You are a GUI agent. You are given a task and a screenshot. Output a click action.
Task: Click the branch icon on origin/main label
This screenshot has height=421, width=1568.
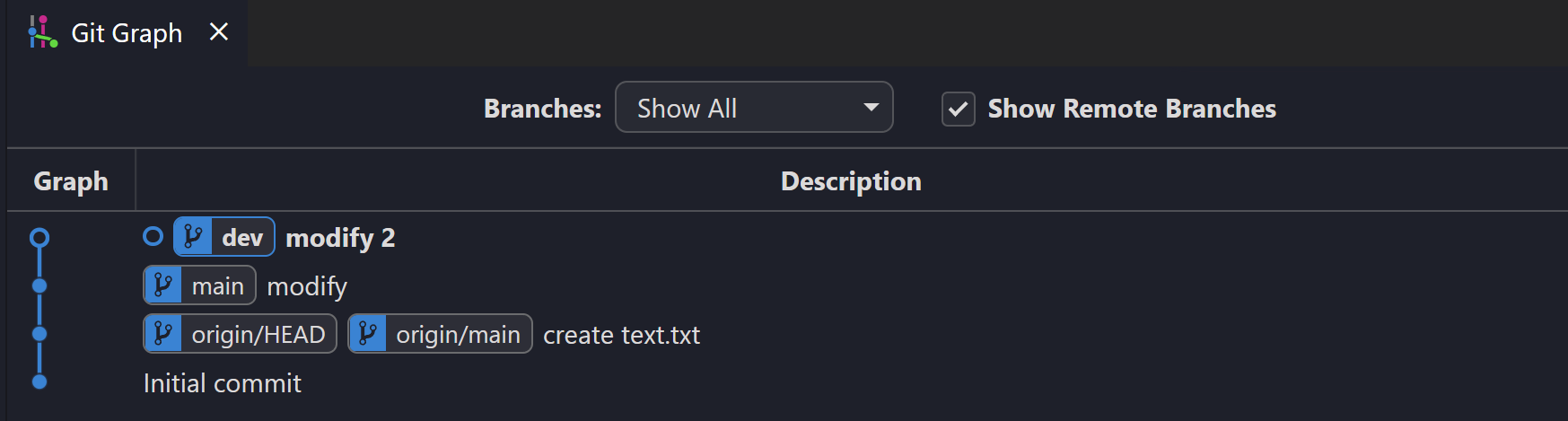click(368, 334)
